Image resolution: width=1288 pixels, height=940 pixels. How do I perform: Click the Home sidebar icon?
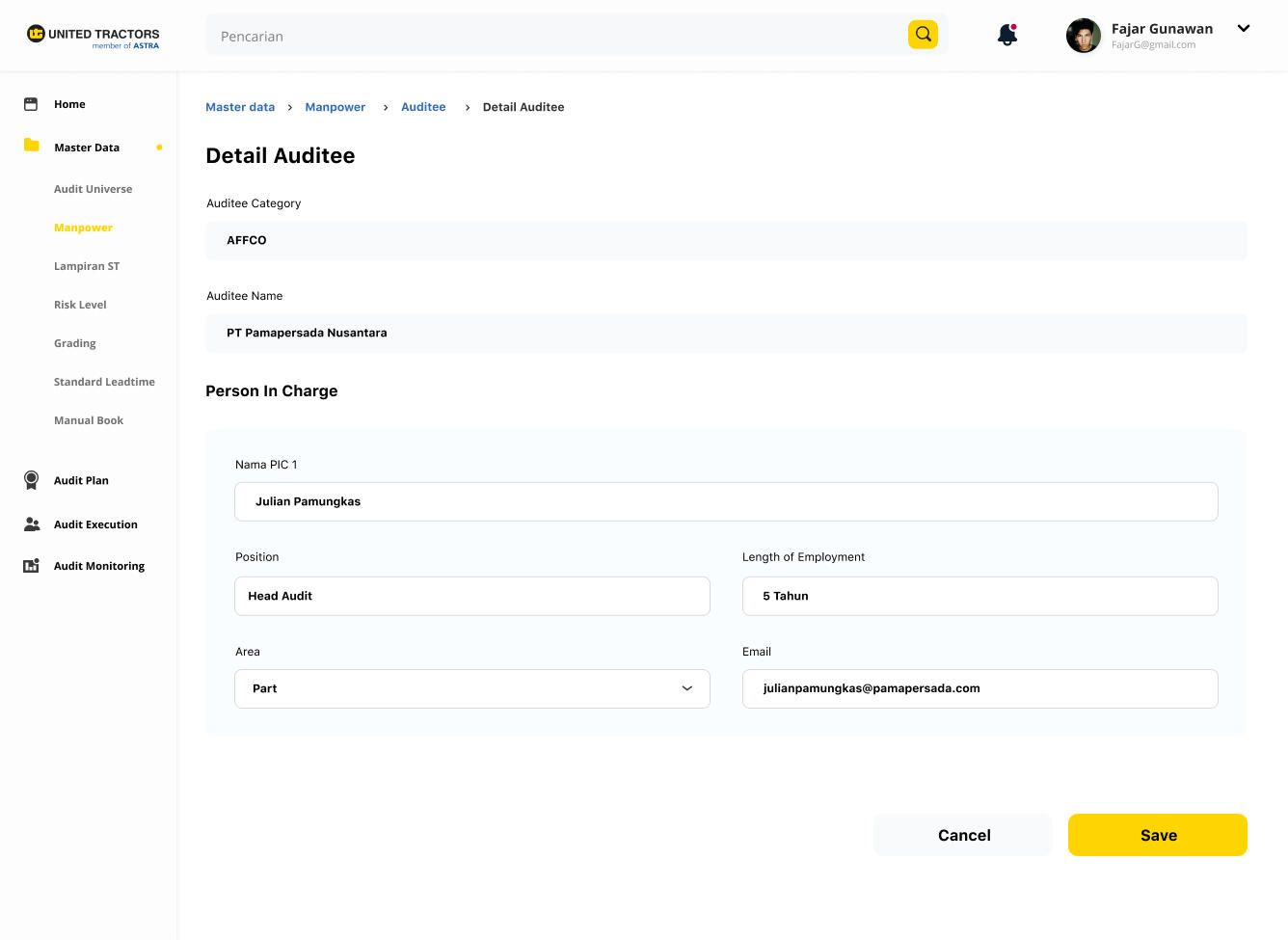pos(31,104)
